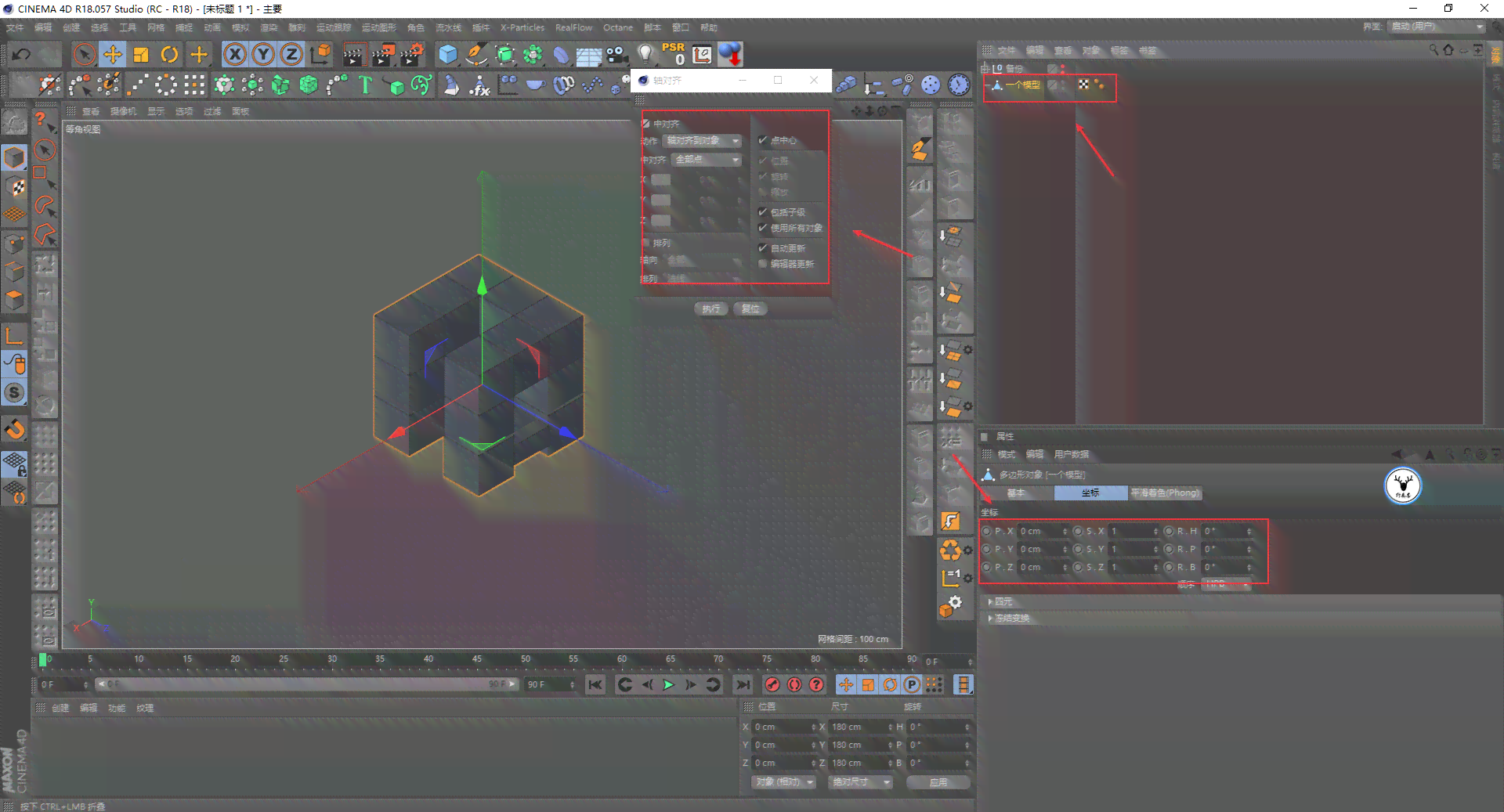Viewport: 1504px width, 812px height.
Task: Switch to 基本 tab in attributes
Action: [x=1016, y=493]
